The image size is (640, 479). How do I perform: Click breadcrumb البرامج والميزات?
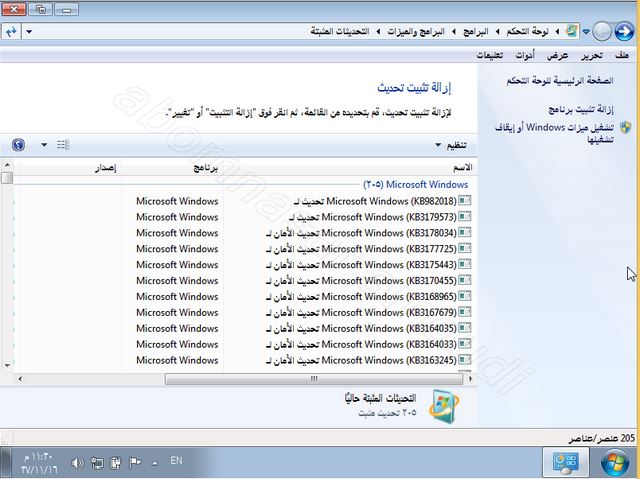(416, 31)
